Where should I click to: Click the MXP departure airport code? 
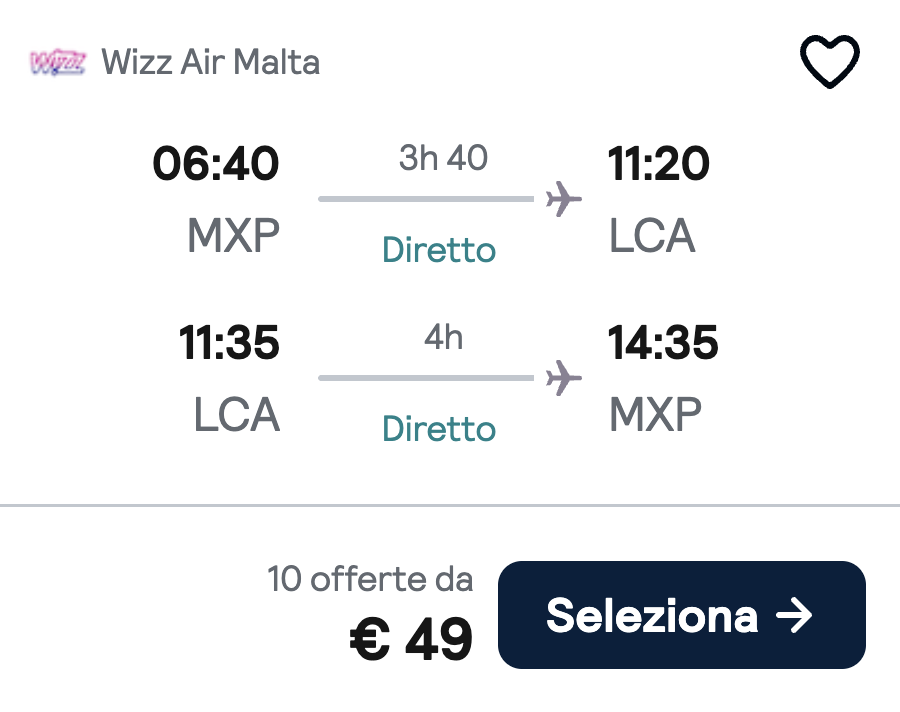pos(231,235)
